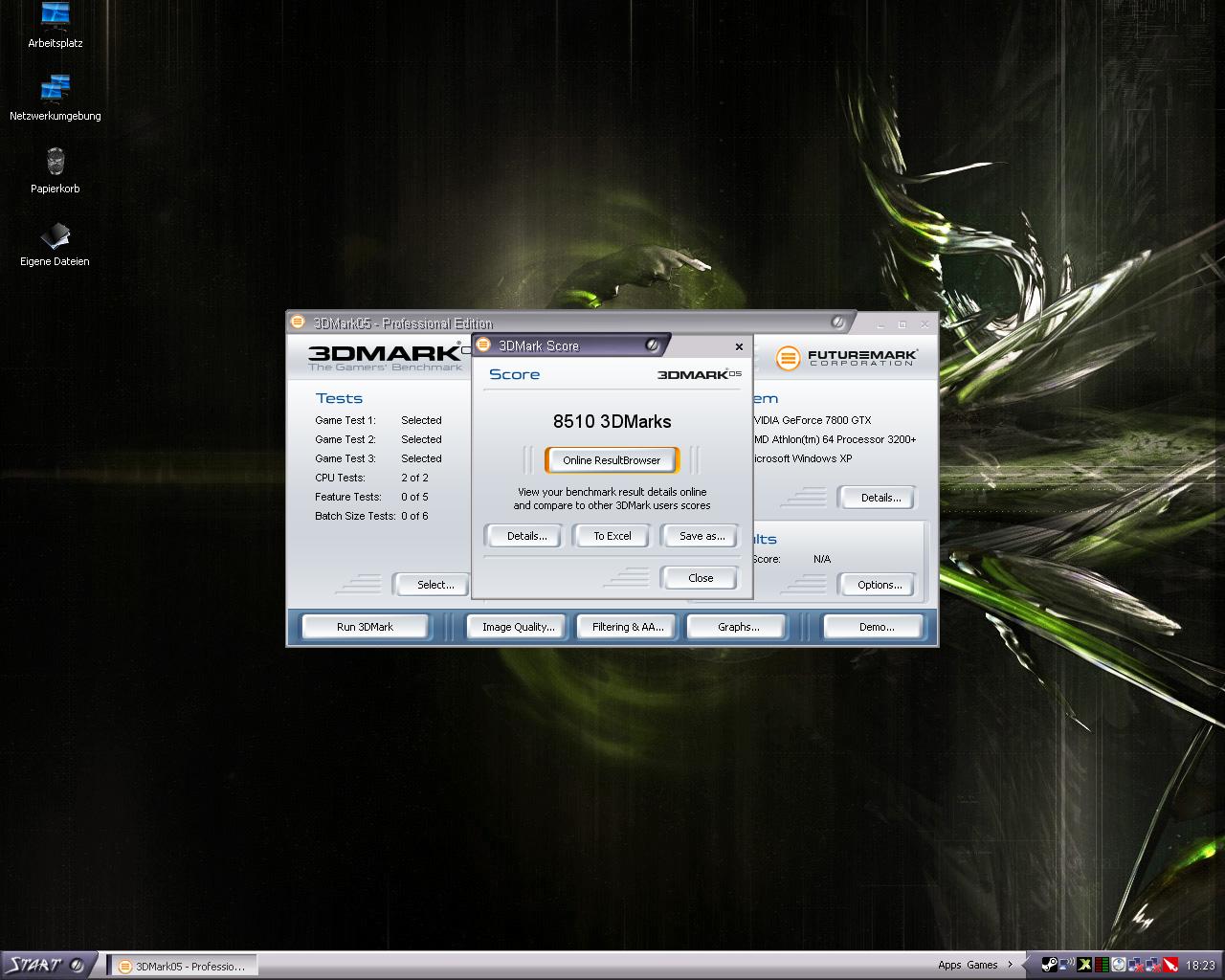Click the taskbar clock showing 18:23
1225x980 pixels.
[x=1200, y=966]
